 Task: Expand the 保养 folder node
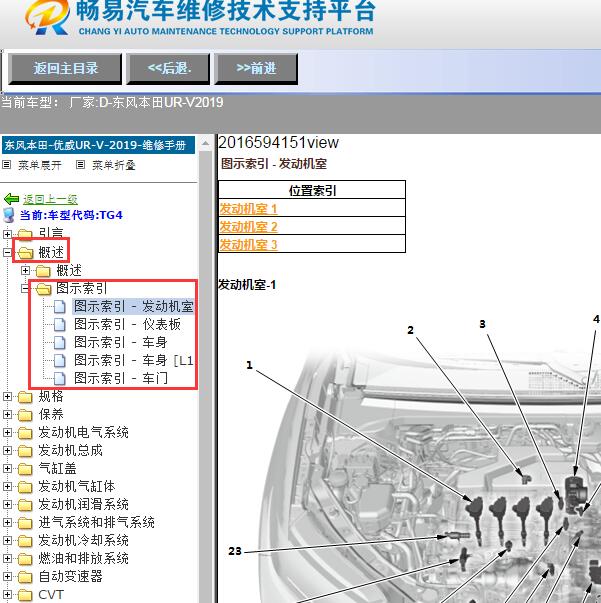pyautogui.click(x=7, y=414)
